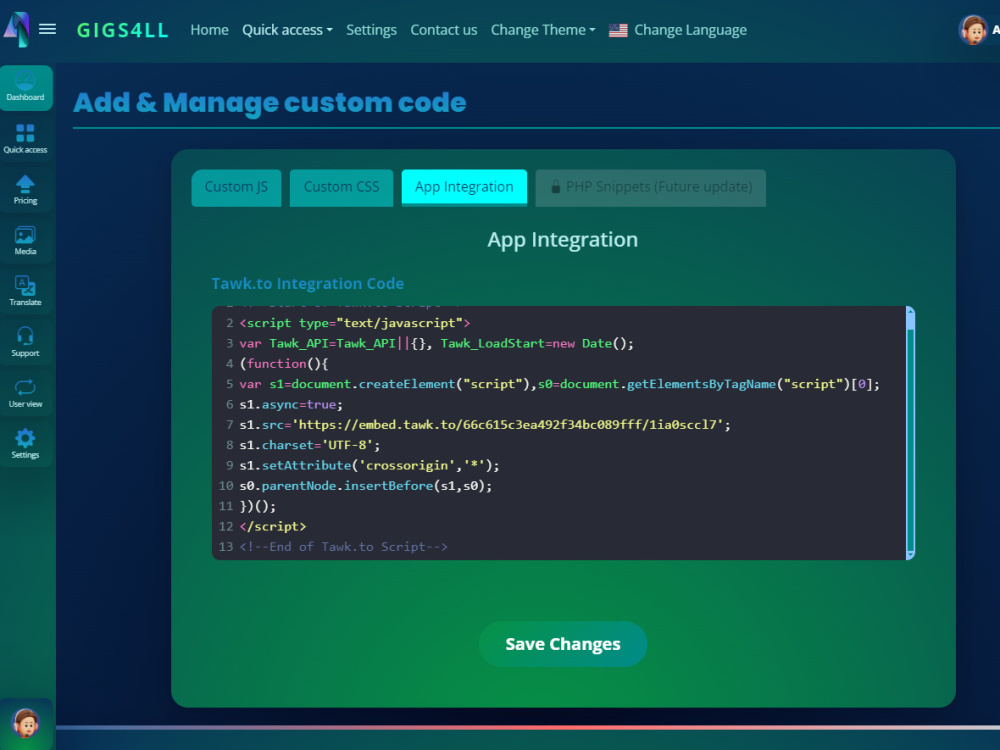Switch to the Custom CSS tab
The width and height of the screenshot is (1000, 750).
coord(341,188)
